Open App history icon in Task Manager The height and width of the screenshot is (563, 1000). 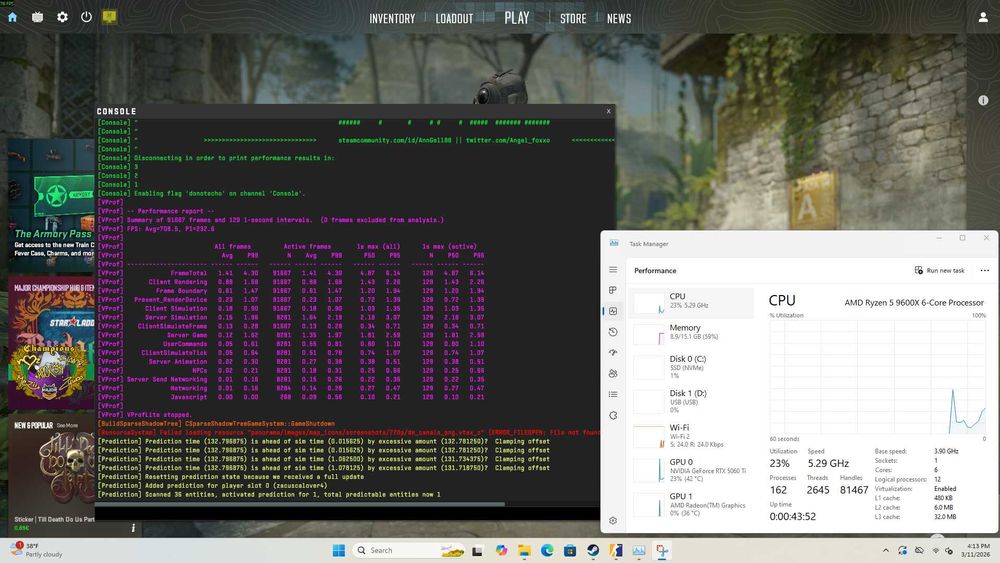(x=613, y=332)
